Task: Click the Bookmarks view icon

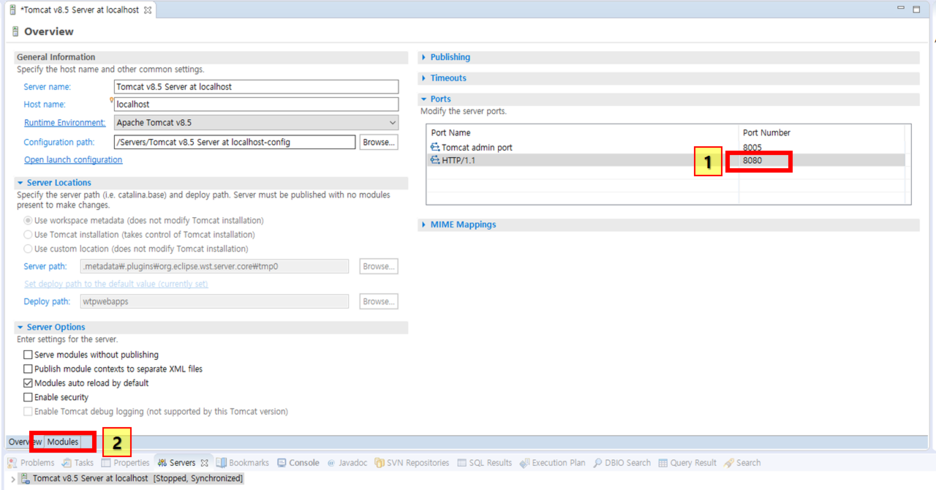Action: coord(221,463)
